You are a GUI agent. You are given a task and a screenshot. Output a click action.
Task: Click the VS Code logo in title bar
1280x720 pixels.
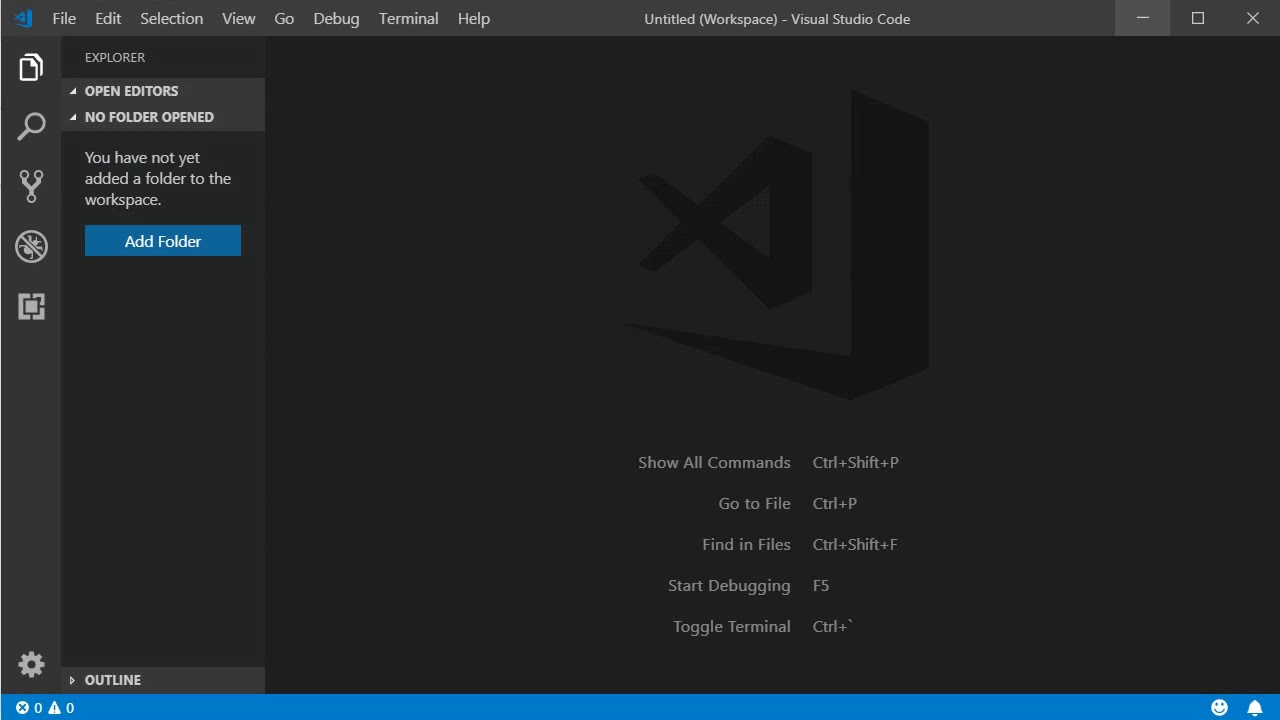(22, 18)
